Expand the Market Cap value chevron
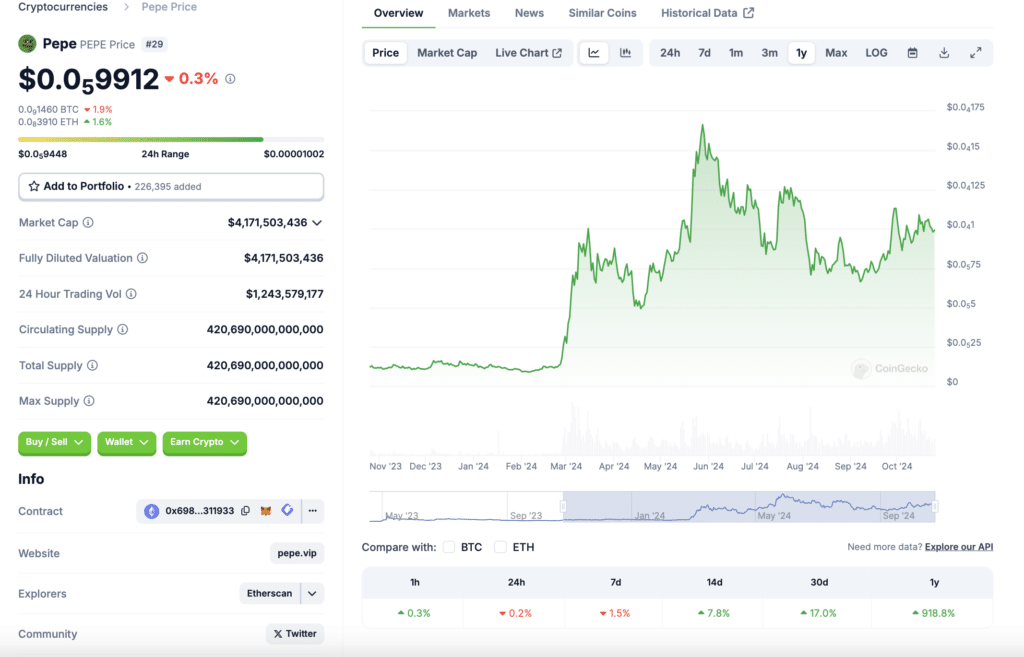 (x=317, y=223)
